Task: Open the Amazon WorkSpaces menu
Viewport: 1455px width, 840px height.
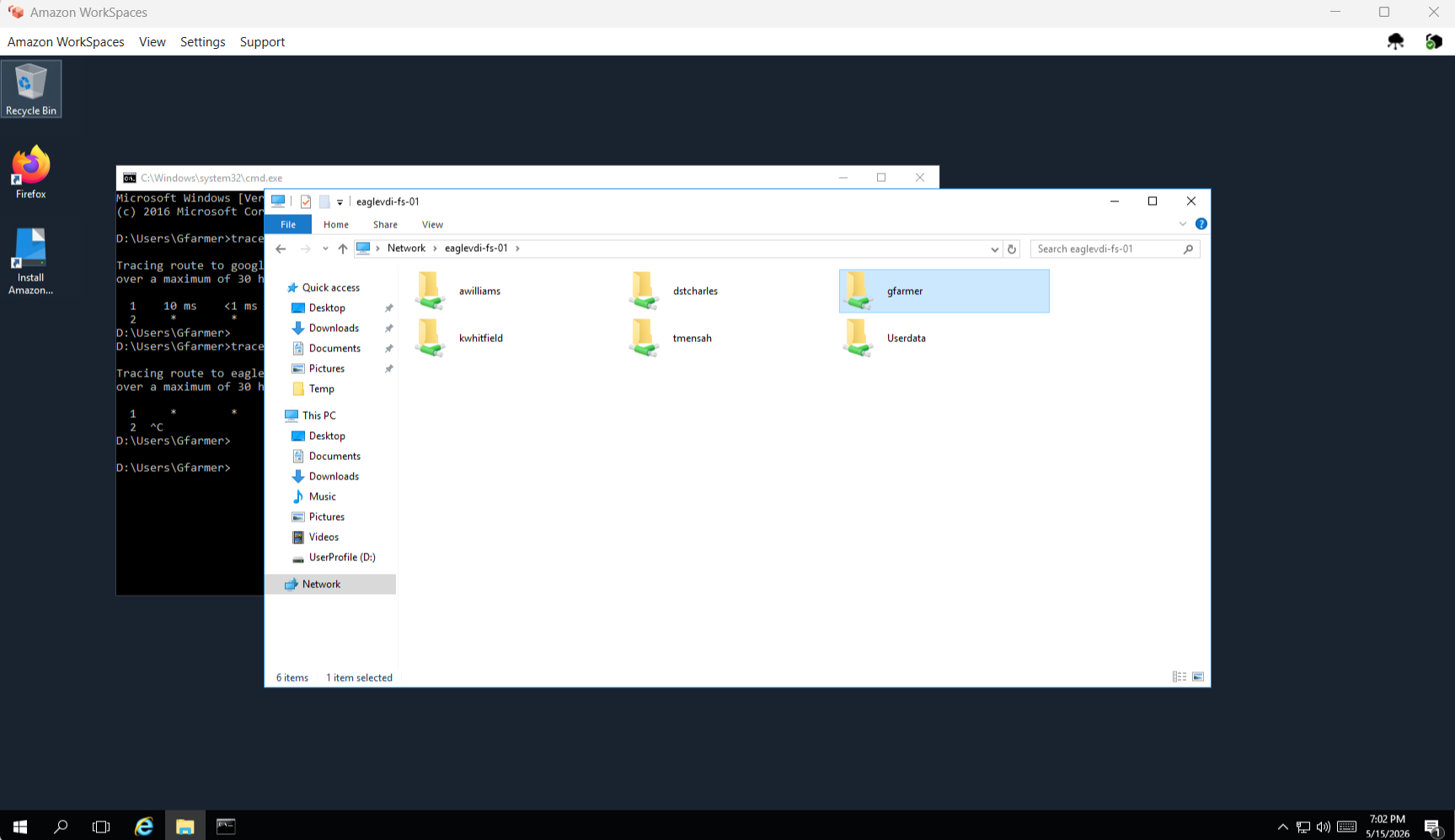Action: tap(66, 41)
